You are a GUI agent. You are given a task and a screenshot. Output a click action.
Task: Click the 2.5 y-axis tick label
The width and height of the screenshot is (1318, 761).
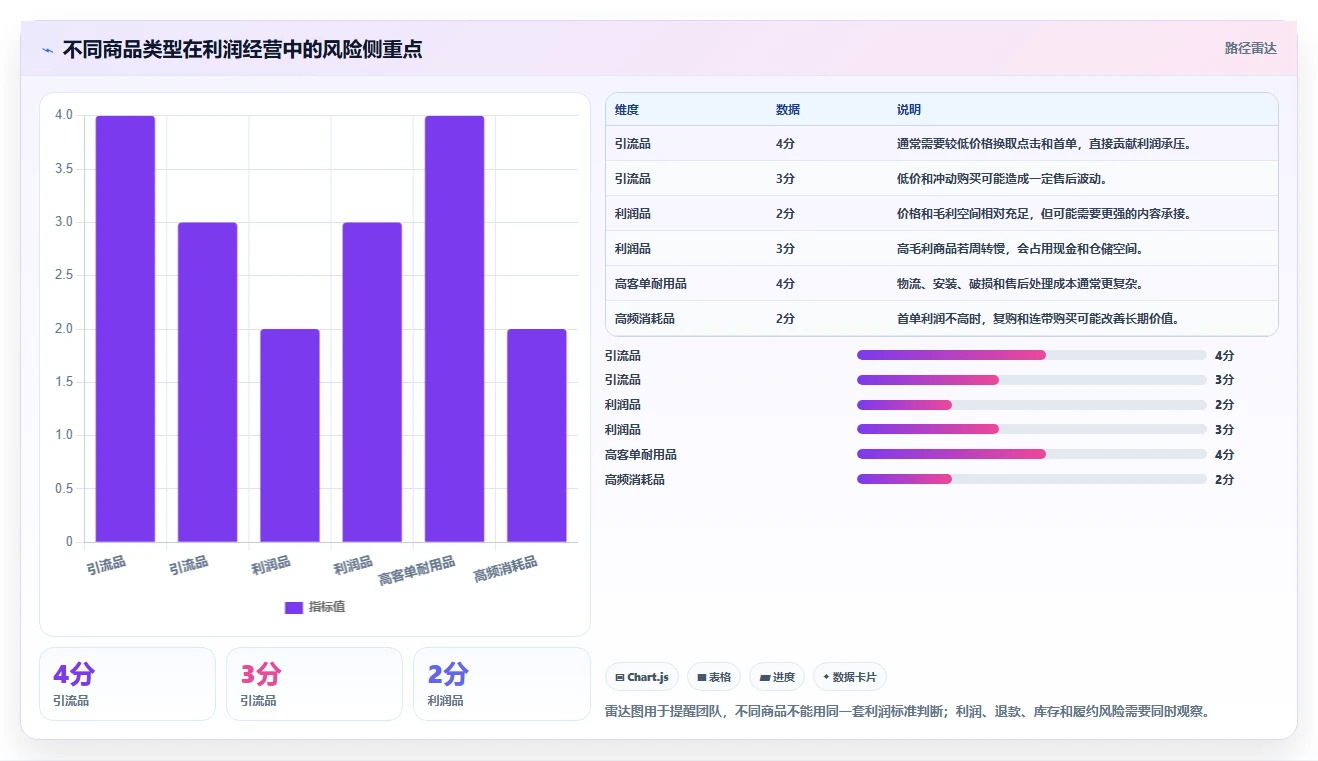point(64,275)
